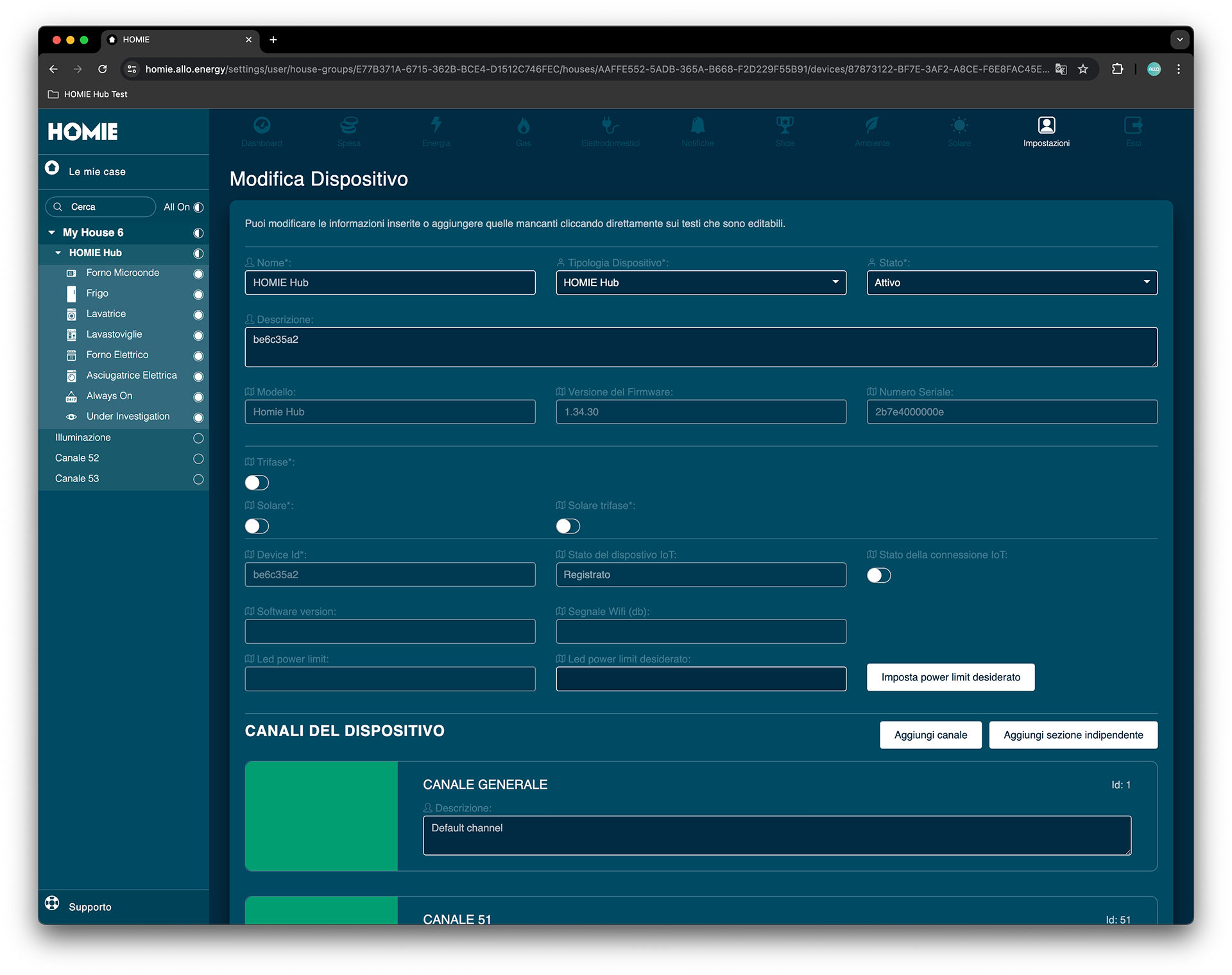Select Illuminazione in the sidebar
The width and height of the screenshot is (1232, 975).
tap(83, 438)
